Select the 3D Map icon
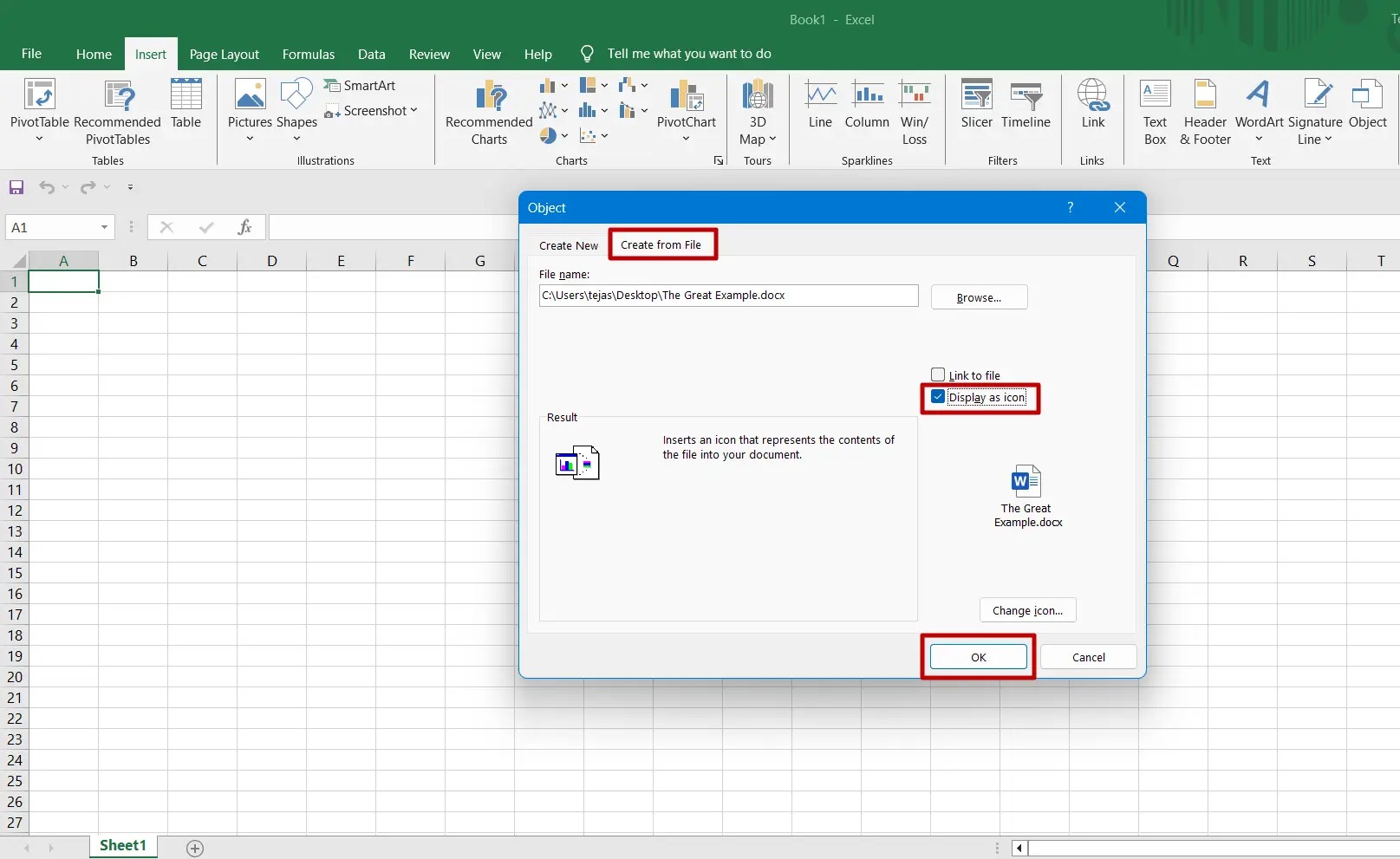The width and height of the screenshot is (1400, 859). (757, 95)
